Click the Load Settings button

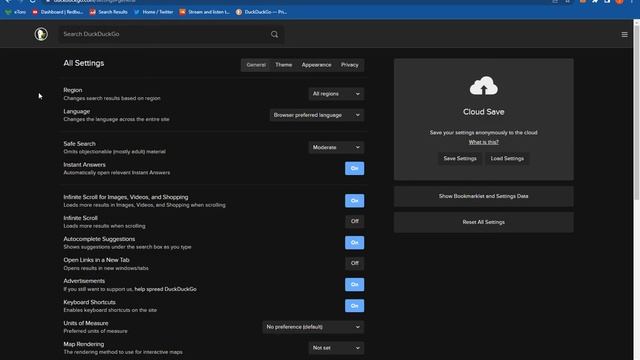pyautogui.click(x=507, y=158)
